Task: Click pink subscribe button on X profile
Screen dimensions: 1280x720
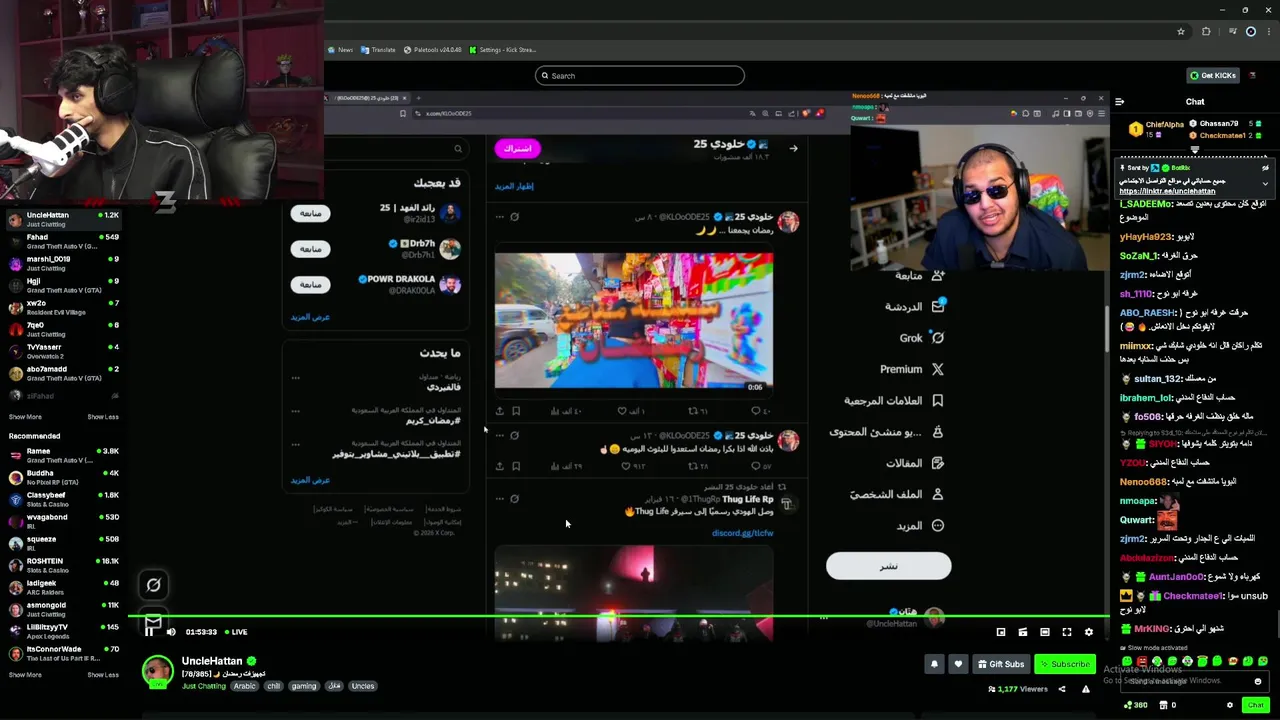Action: pos(517,148)
